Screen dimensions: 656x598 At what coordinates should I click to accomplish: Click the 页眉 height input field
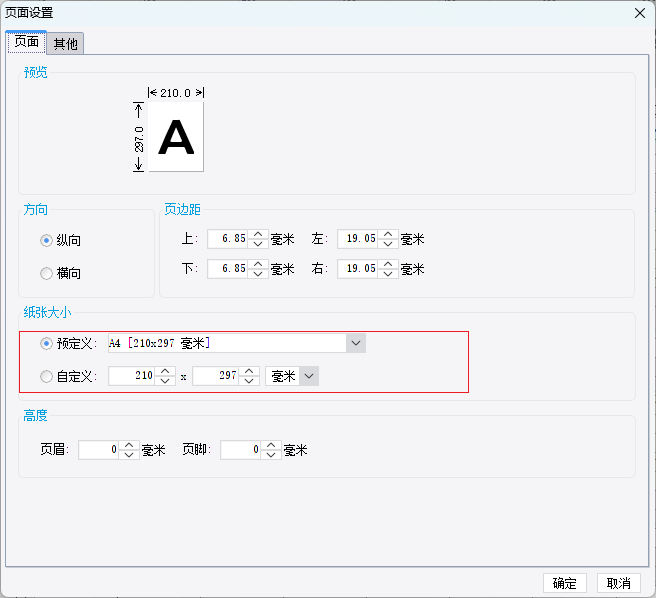99,450
